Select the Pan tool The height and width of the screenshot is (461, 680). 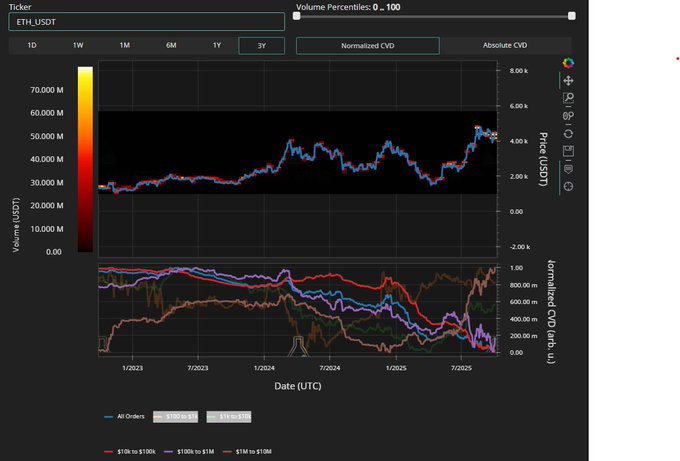(x=568, y=81)
